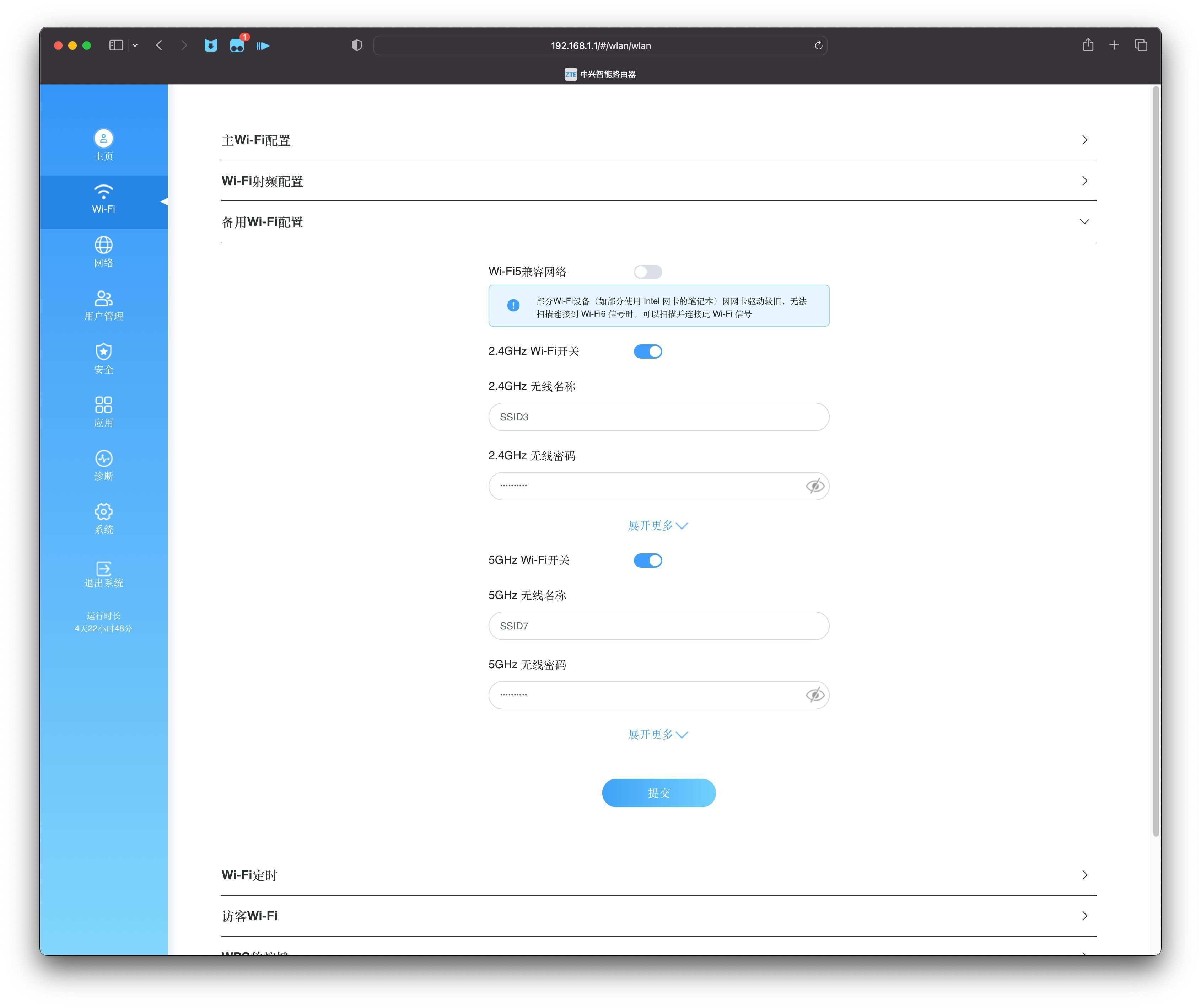1201x1008 pixels.
Task: Open the 网络 globe icon
Action: click(103, 245)
